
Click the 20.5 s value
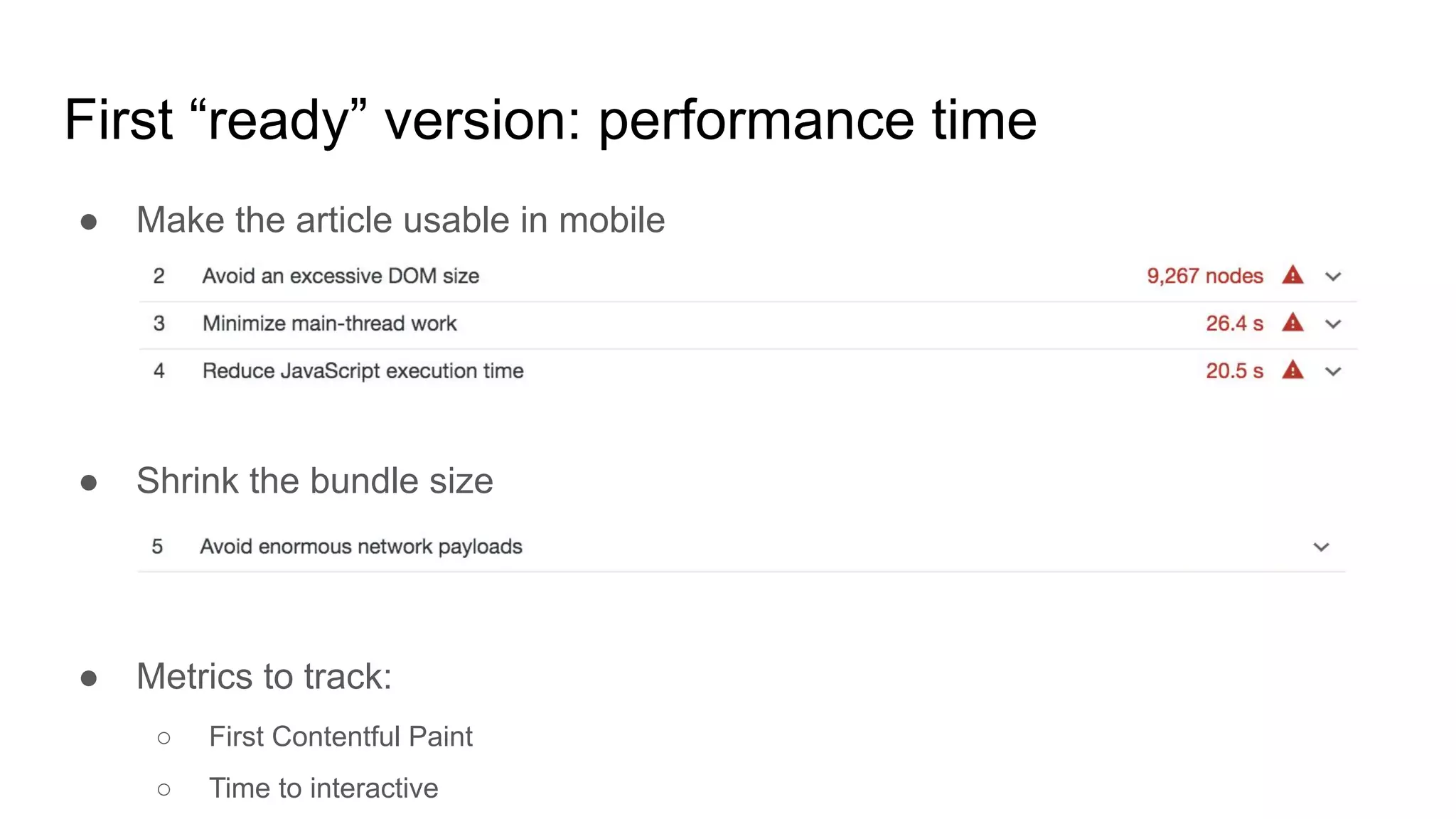[x=1234, y=371]
